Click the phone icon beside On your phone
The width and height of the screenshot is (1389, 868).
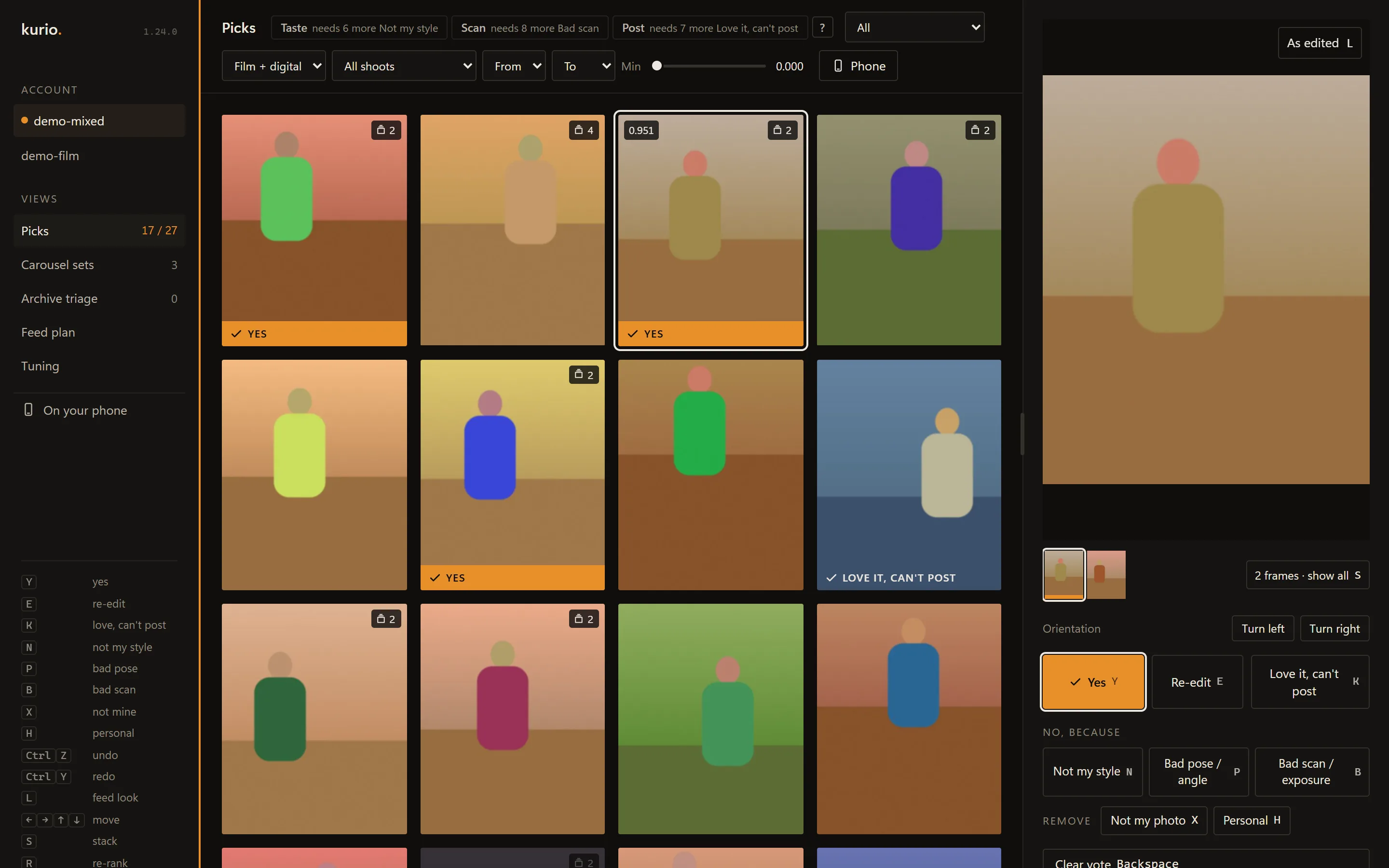click(28, 410)
